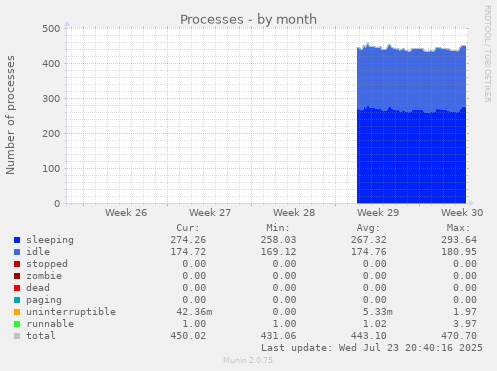Click the 'Number of processes' axis label

pyautogui.click(x=10, y=115)
